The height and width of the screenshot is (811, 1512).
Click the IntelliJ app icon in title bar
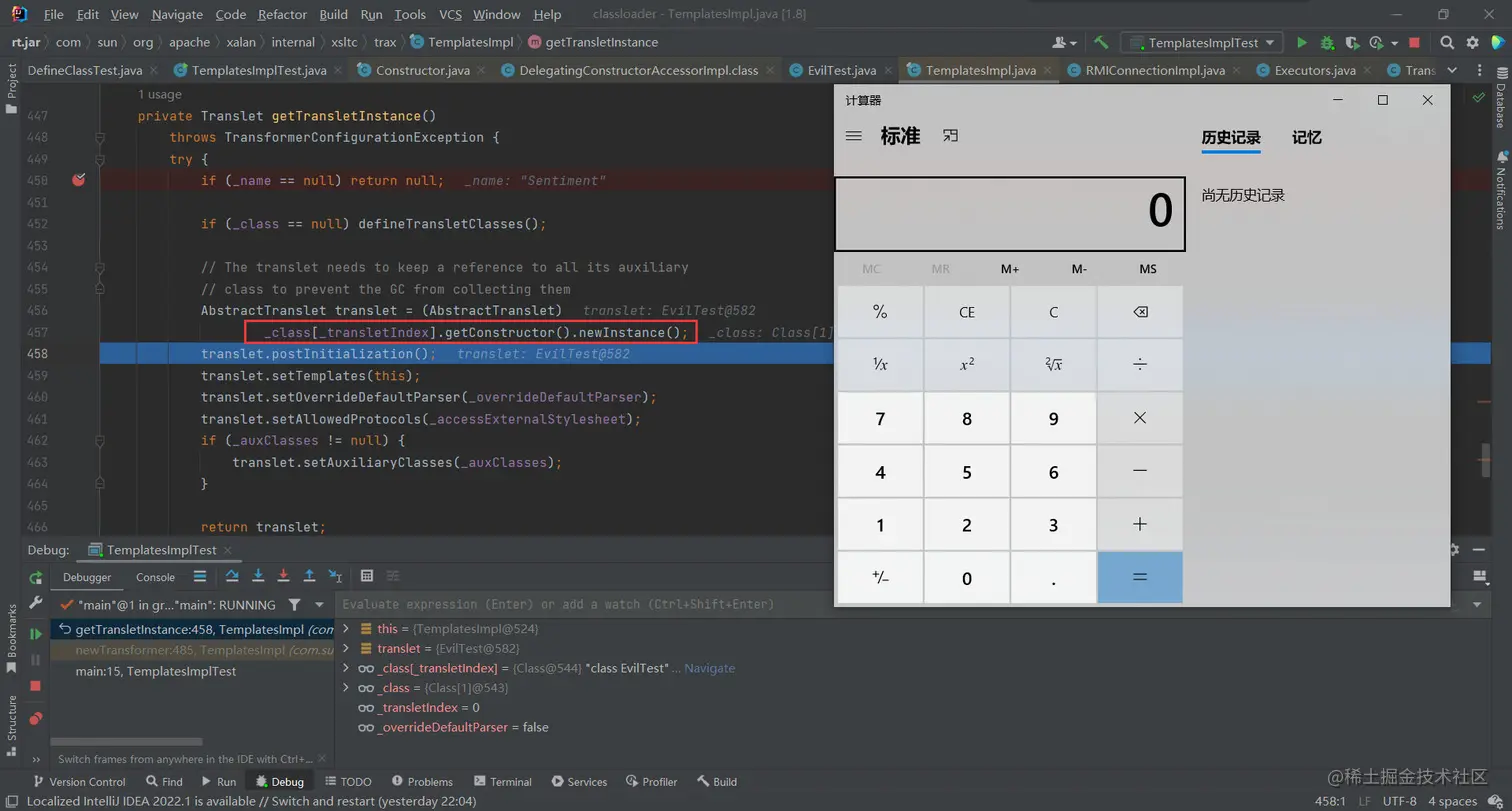coord(18,14)
